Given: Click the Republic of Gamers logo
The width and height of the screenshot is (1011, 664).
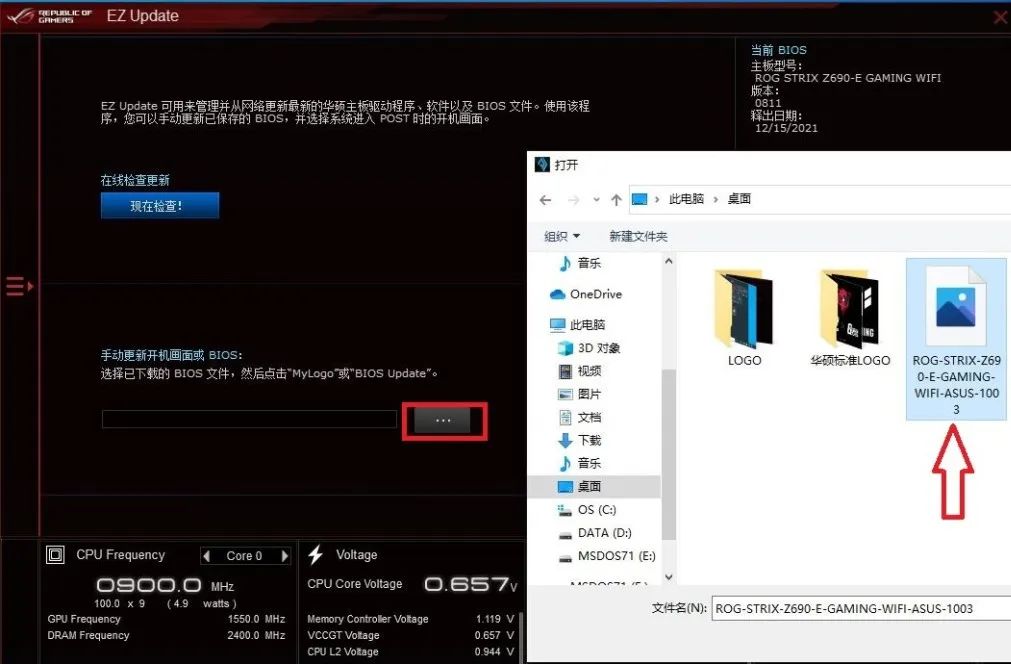Looking at the screenshot, I should coord(49,16).
